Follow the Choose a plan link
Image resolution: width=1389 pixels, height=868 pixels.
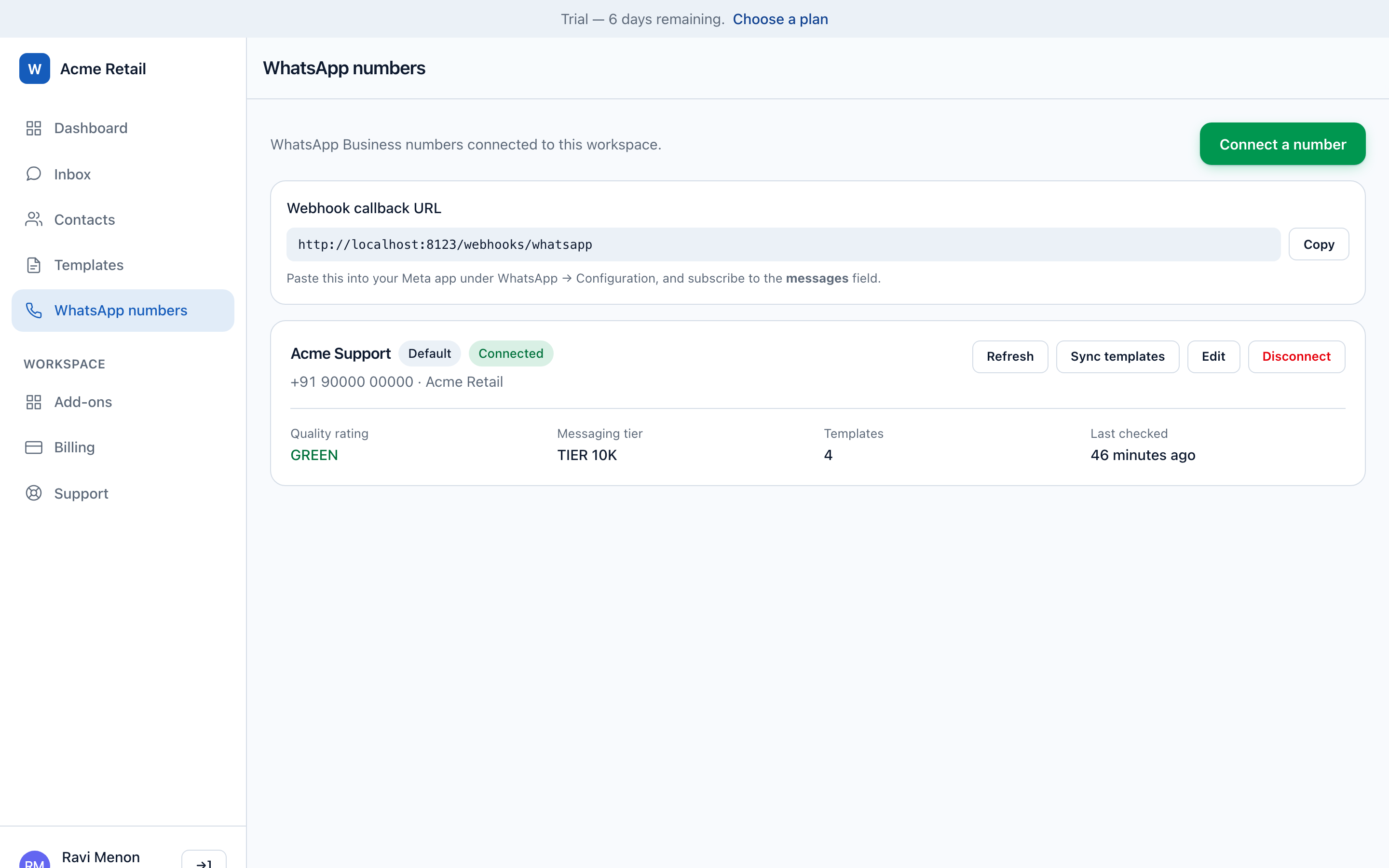pos(780,19)
